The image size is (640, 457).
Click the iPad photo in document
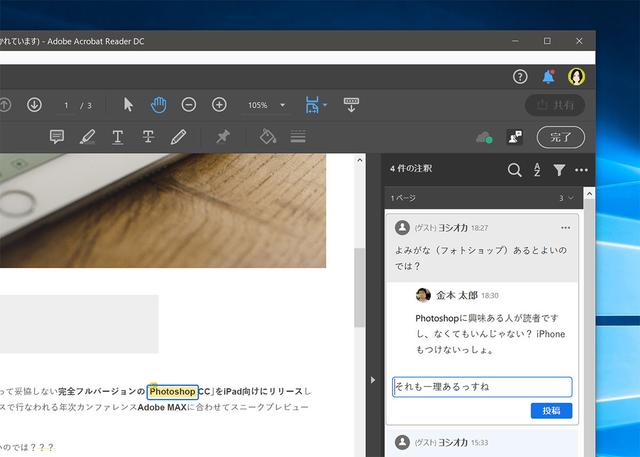163,211
